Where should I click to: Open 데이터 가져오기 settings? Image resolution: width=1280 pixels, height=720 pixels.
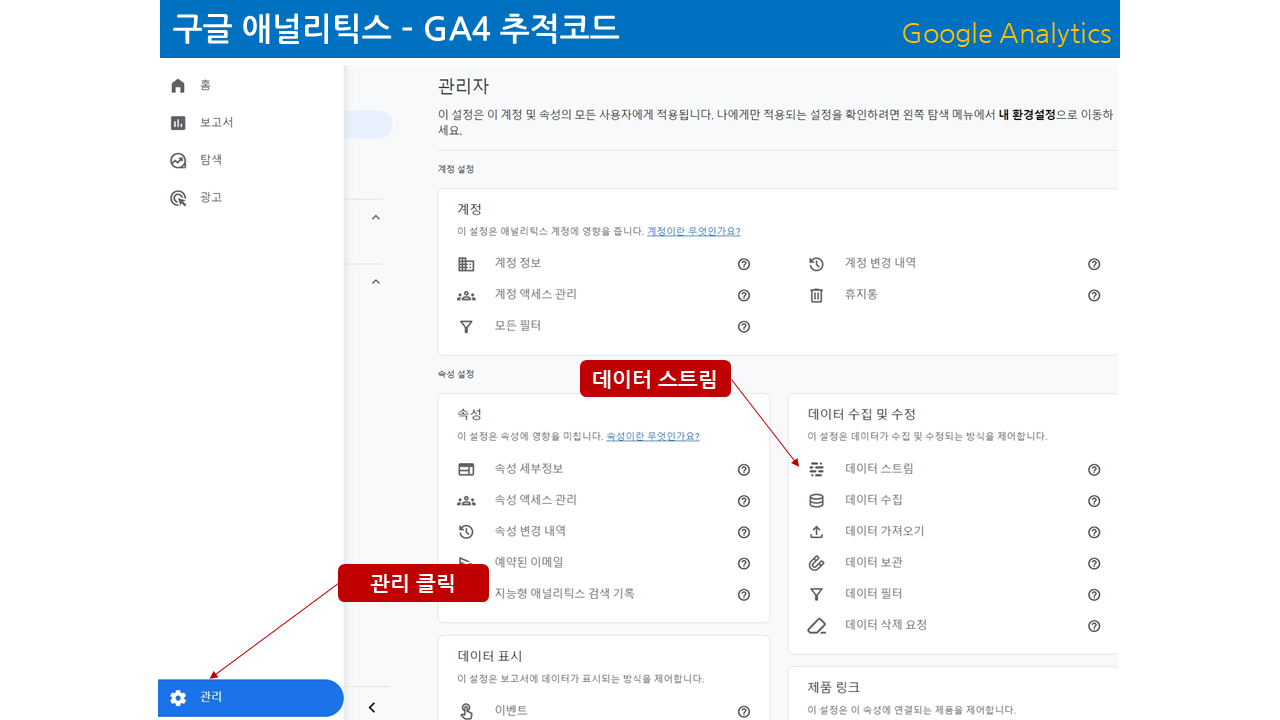pos(885,531)
